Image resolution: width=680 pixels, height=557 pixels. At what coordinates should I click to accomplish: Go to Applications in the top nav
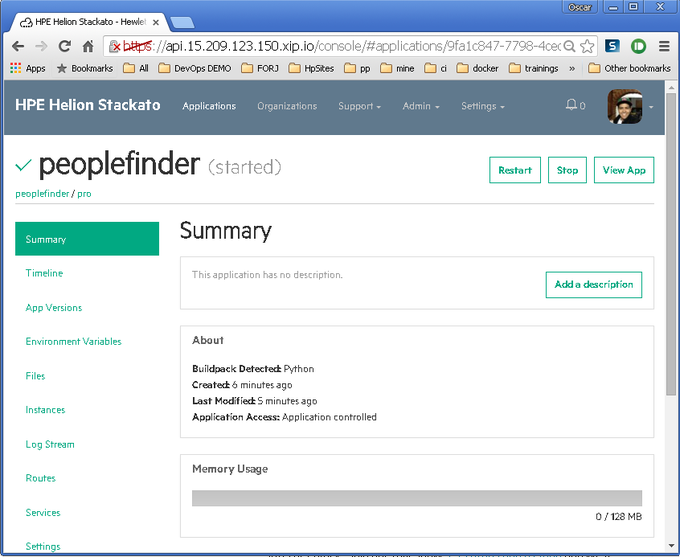pos(209,106)
